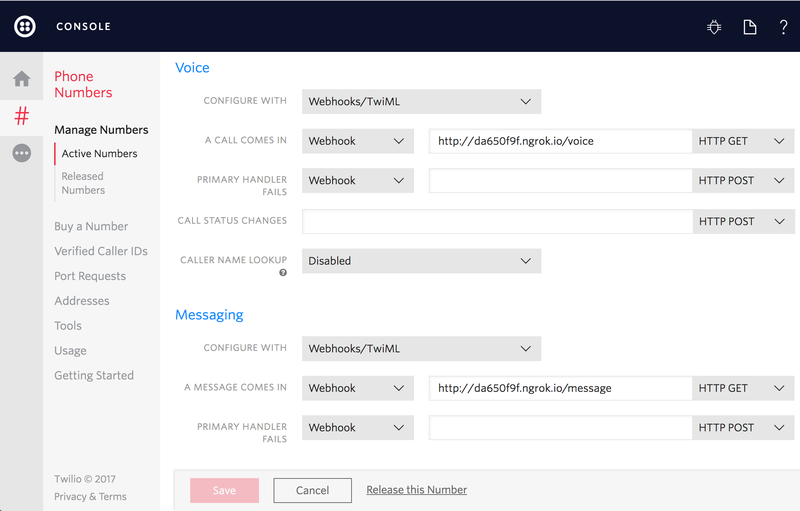Open Addresses menu item
This screenshot has height=511, width=800.
[x=82, y=301]
